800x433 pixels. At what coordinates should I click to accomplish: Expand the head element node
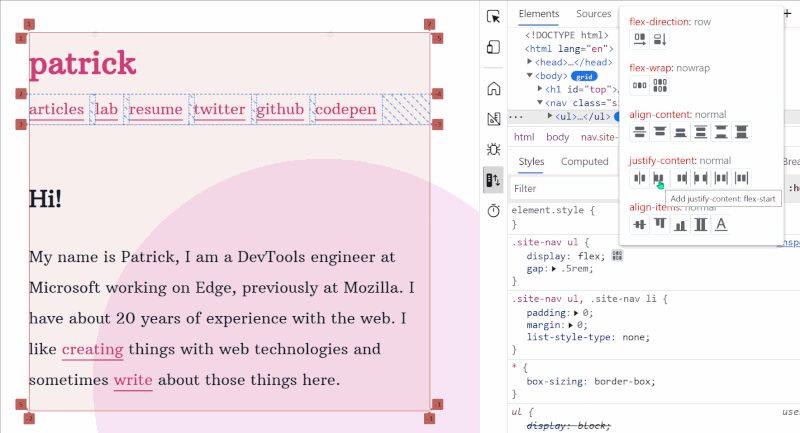pos(531,62)
